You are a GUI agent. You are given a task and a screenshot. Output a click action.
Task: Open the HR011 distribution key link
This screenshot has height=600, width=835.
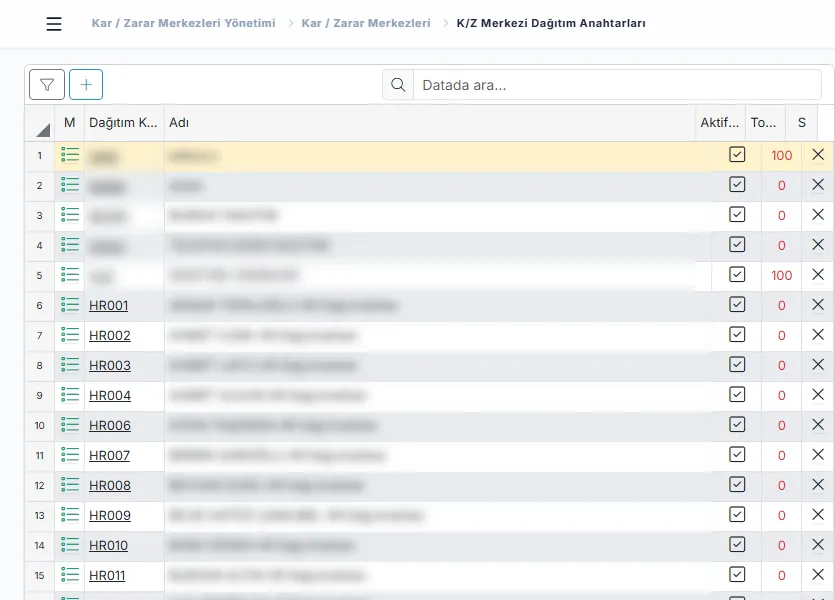[x=107, y=576]
